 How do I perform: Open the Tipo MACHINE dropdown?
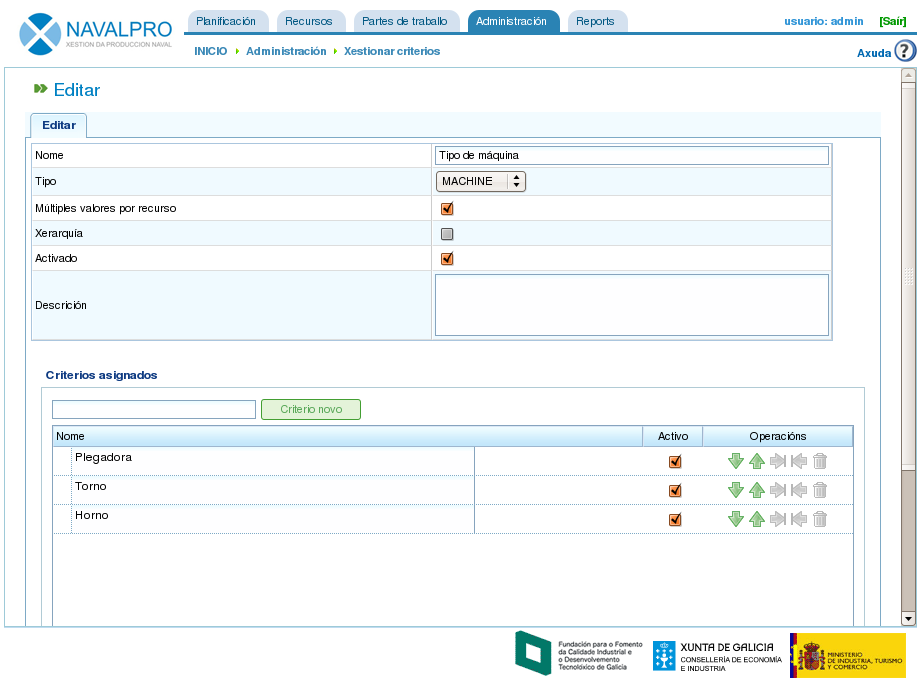(481, 181)
